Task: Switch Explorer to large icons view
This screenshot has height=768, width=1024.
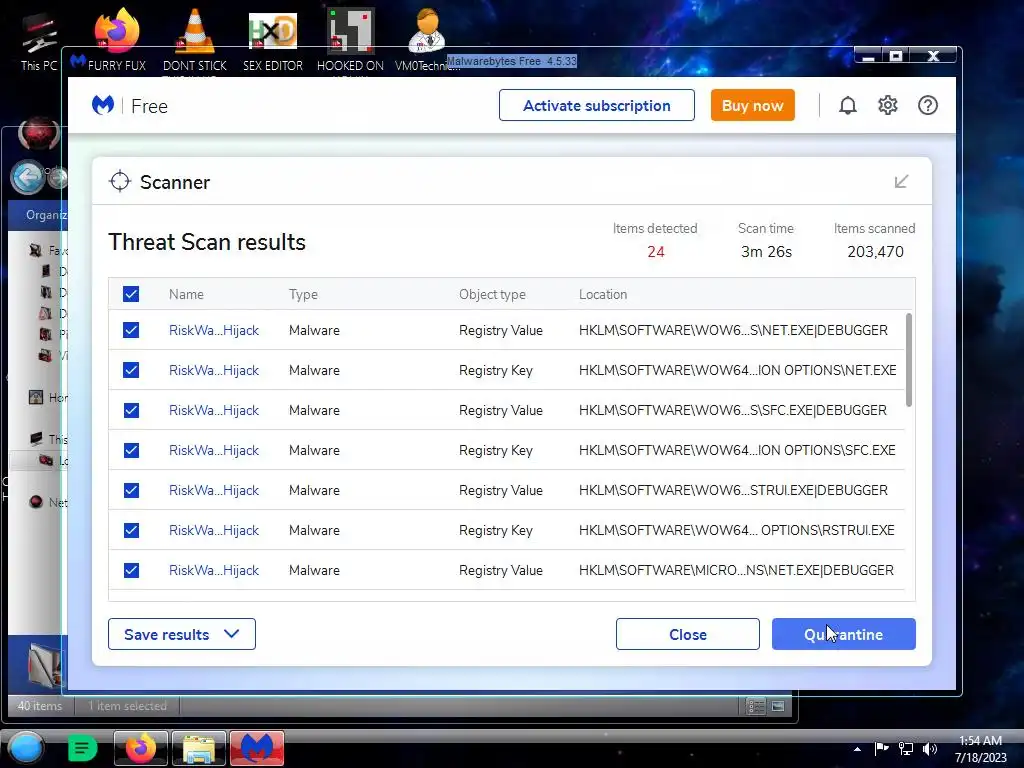Action: click(777, 706)
